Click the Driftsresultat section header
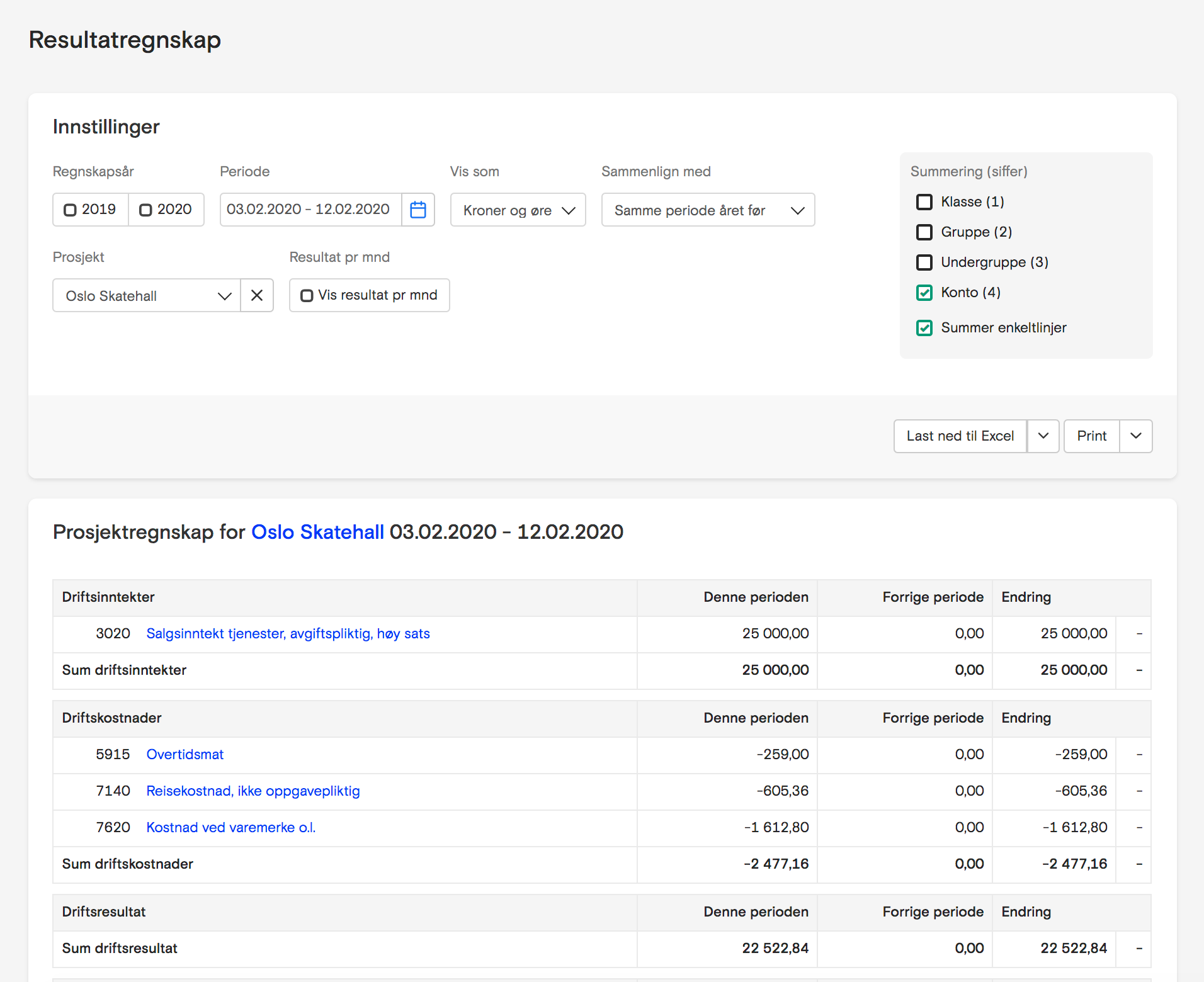1204x982 pixels. 104,912
